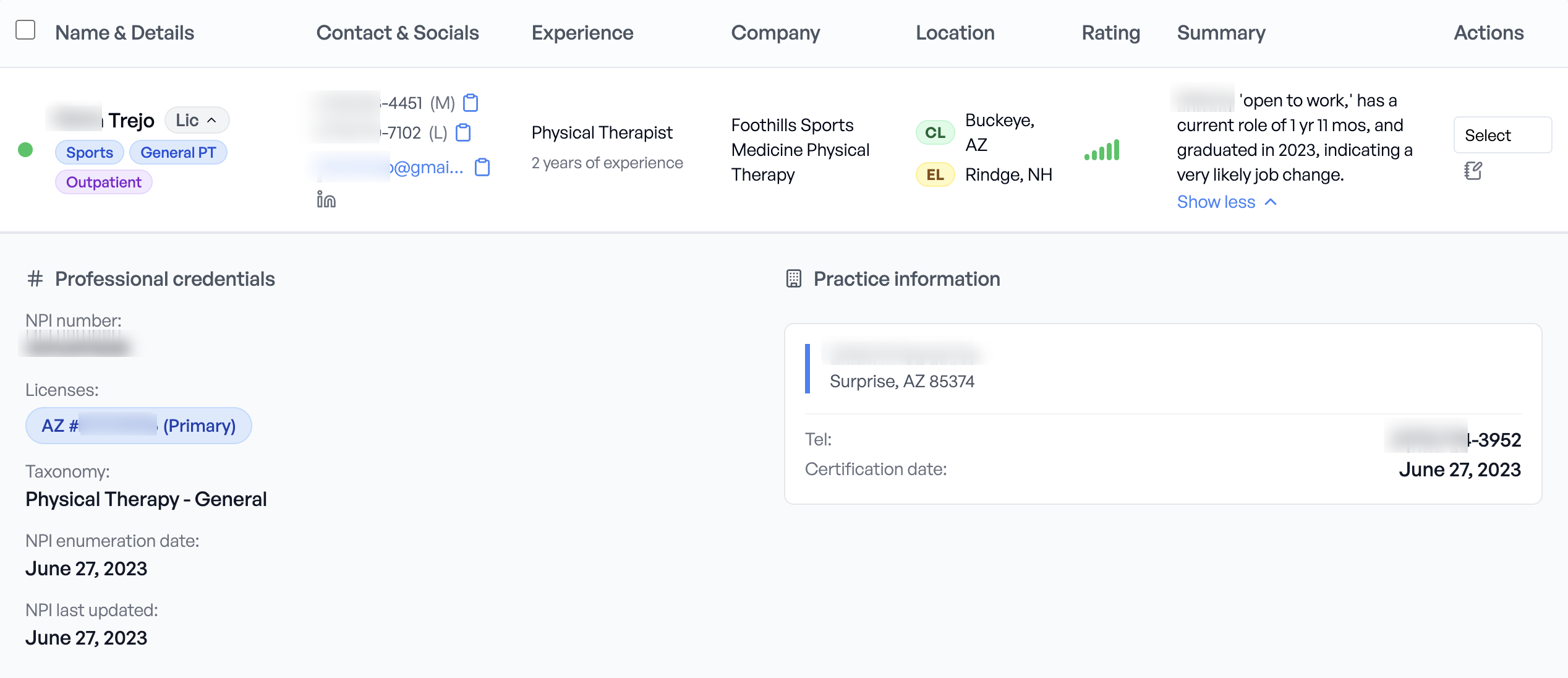
Task: Click the Professional credentials hash icon
Action: (x=35, y=278)
